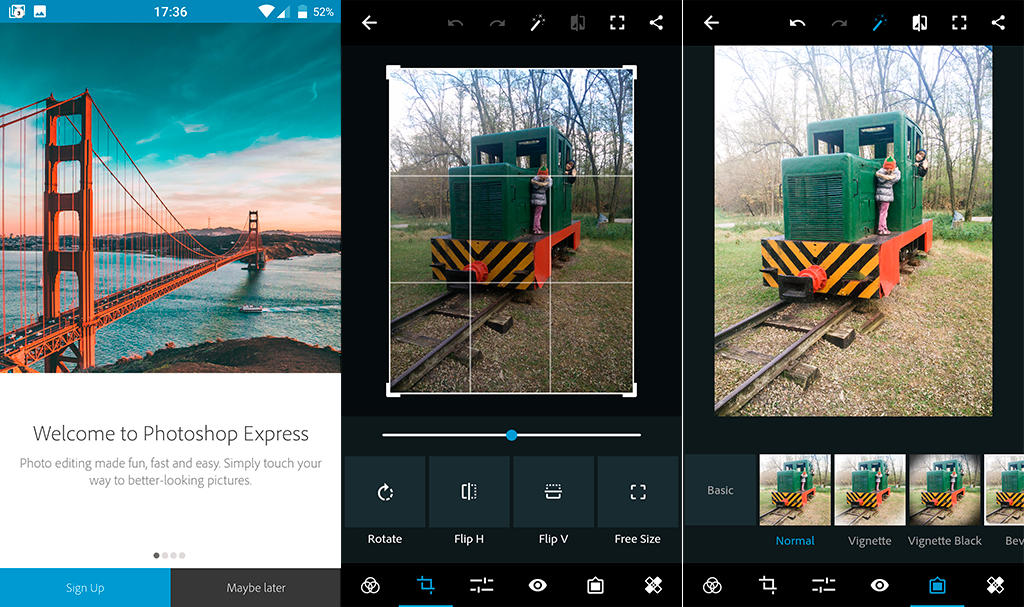This screenshot has width=1024, height=607.
Task: Toggle blue auto-enhance wand in filters screen
Action: pos(879,23)
